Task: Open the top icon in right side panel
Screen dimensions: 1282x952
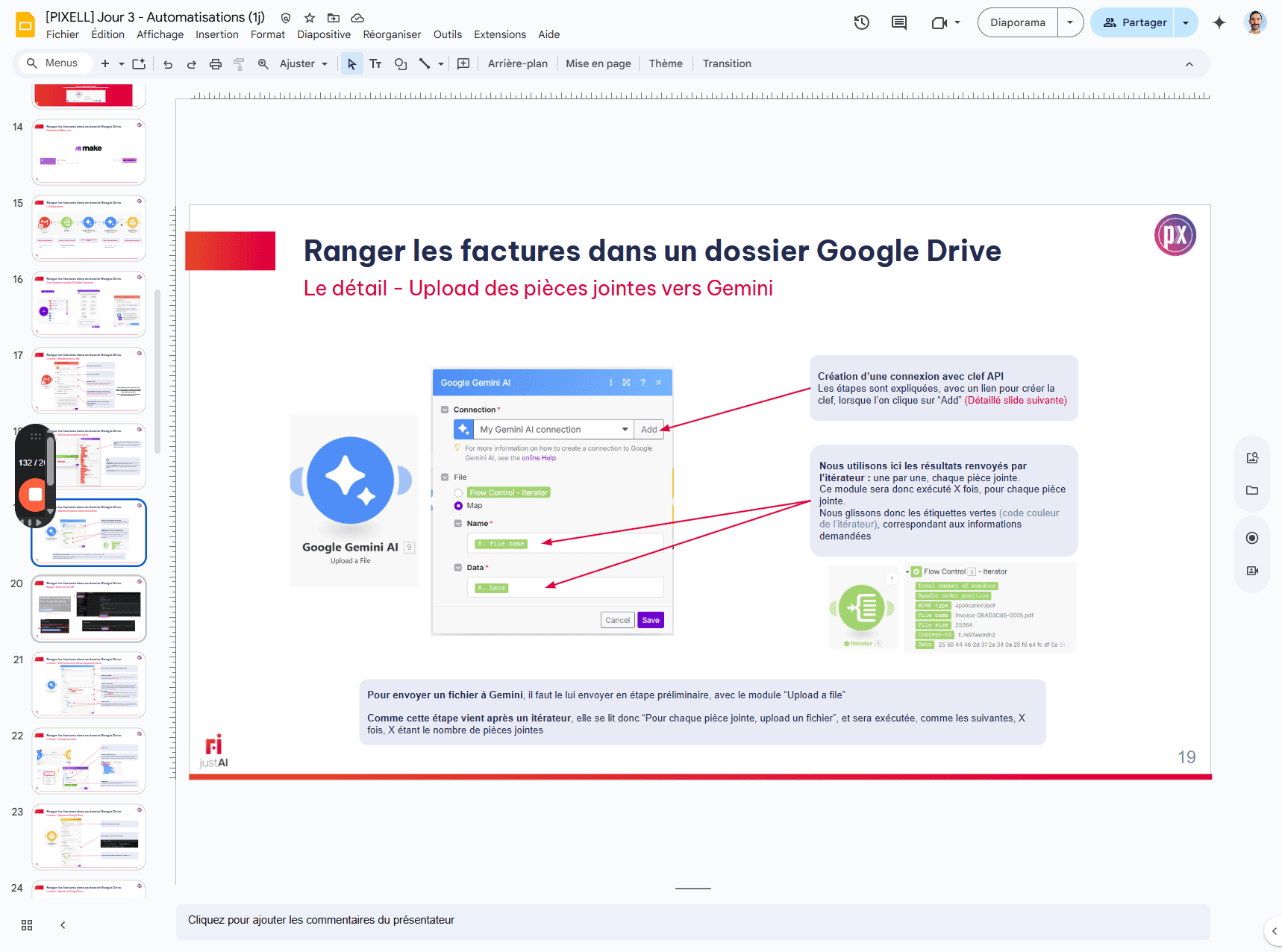Action: [x=1252, y=457]
